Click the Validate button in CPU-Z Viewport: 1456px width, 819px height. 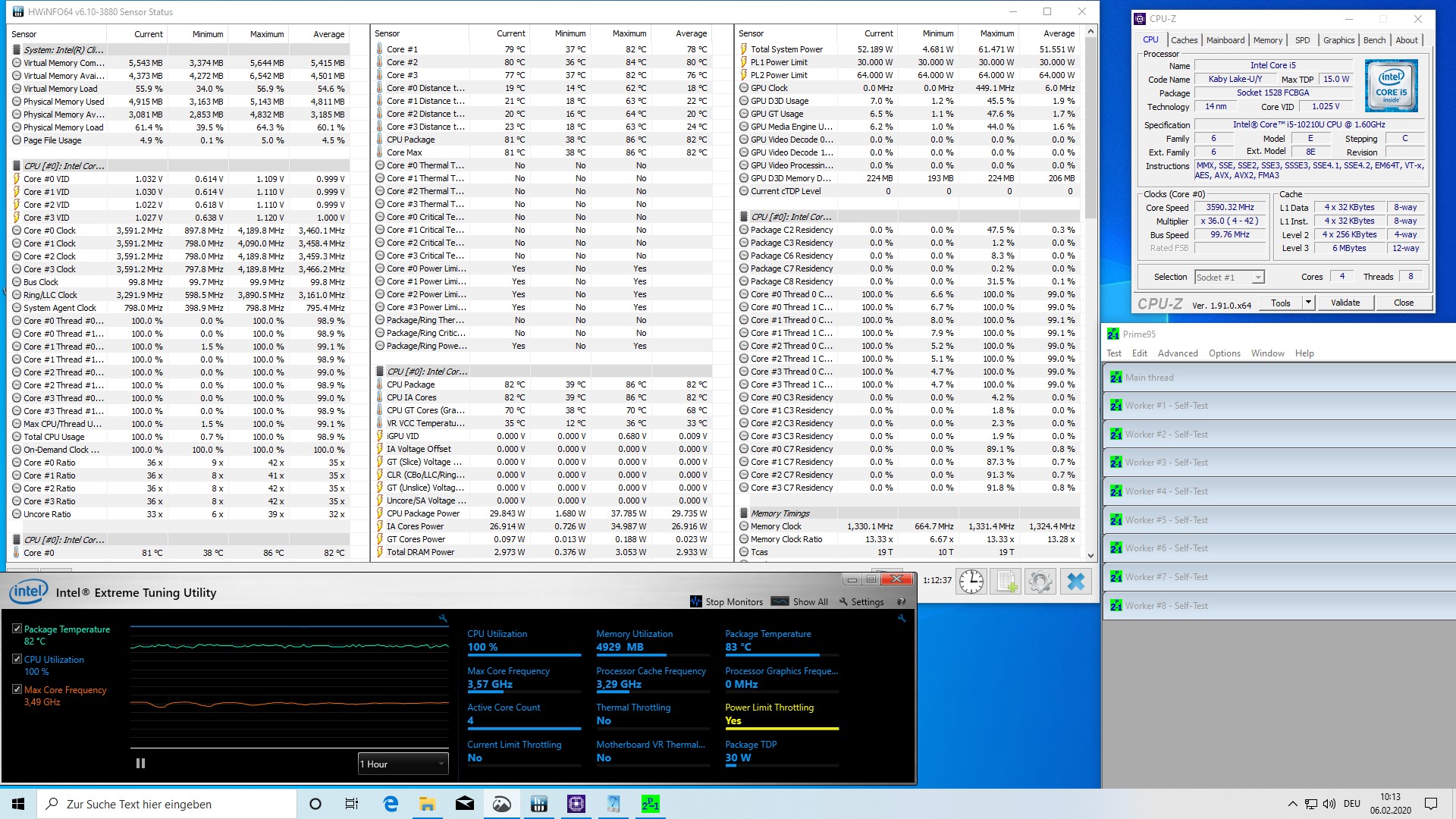[1345, 303]
